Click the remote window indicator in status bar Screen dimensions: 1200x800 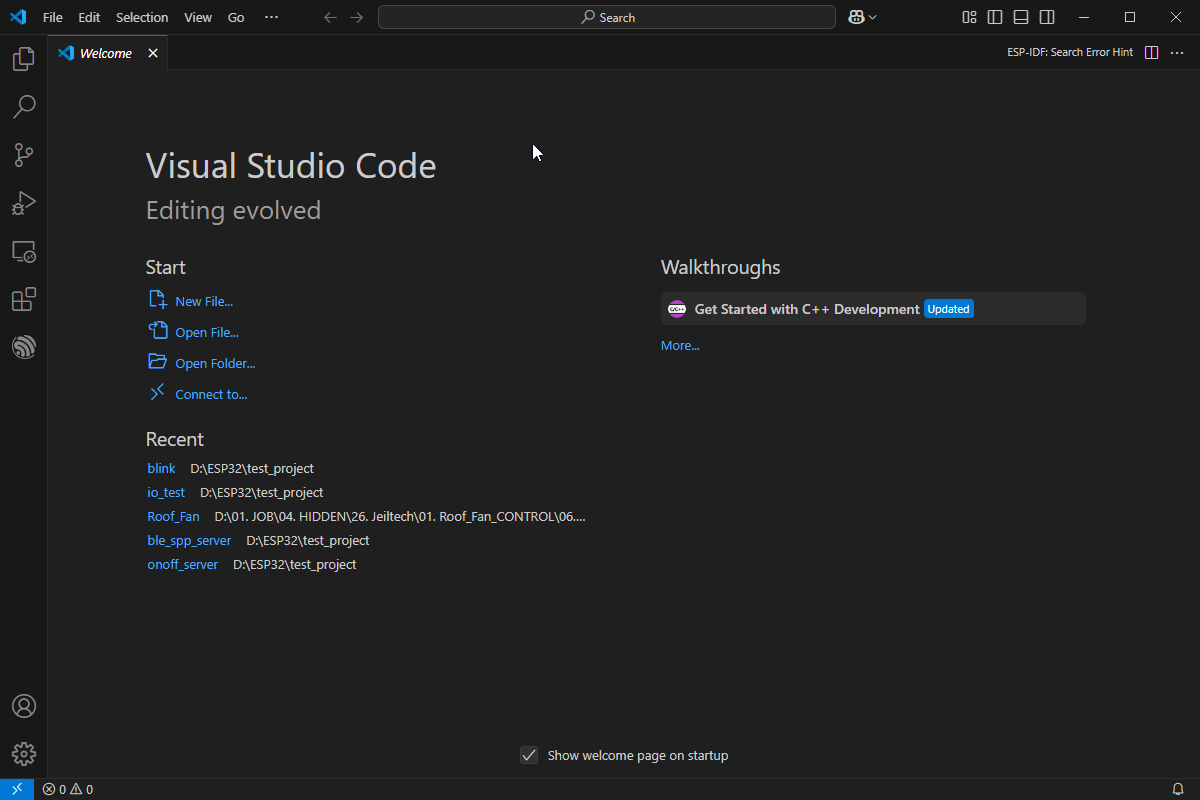[17, 789]
